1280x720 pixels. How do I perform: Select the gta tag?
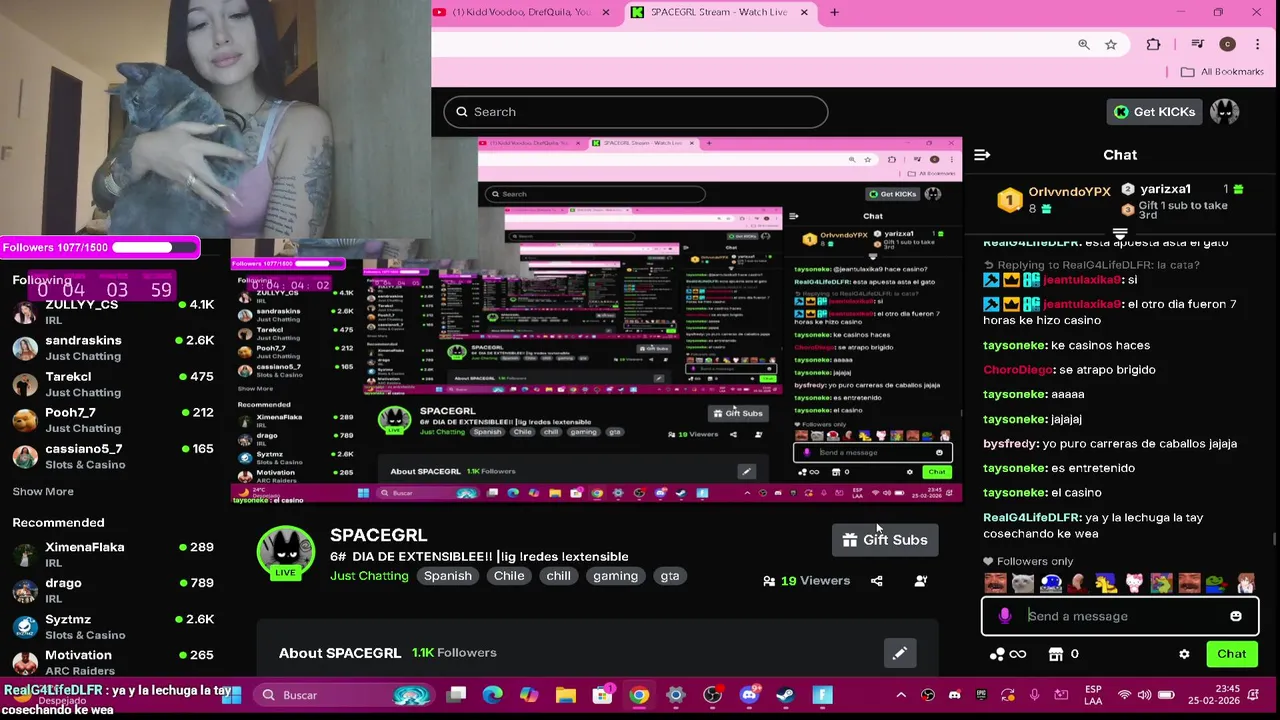[x=670, y=576]
